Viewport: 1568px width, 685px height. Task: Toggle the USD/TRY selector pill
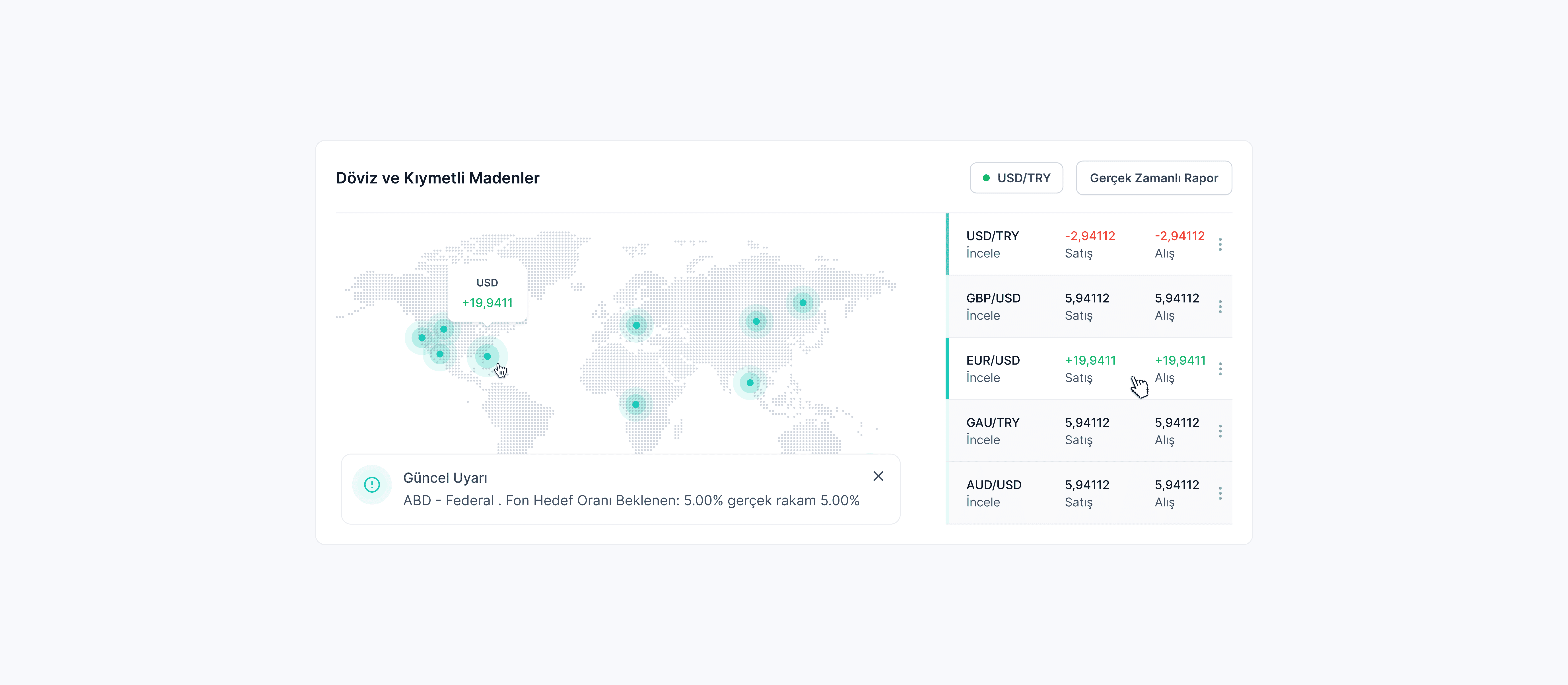[x=1016, y=178]
